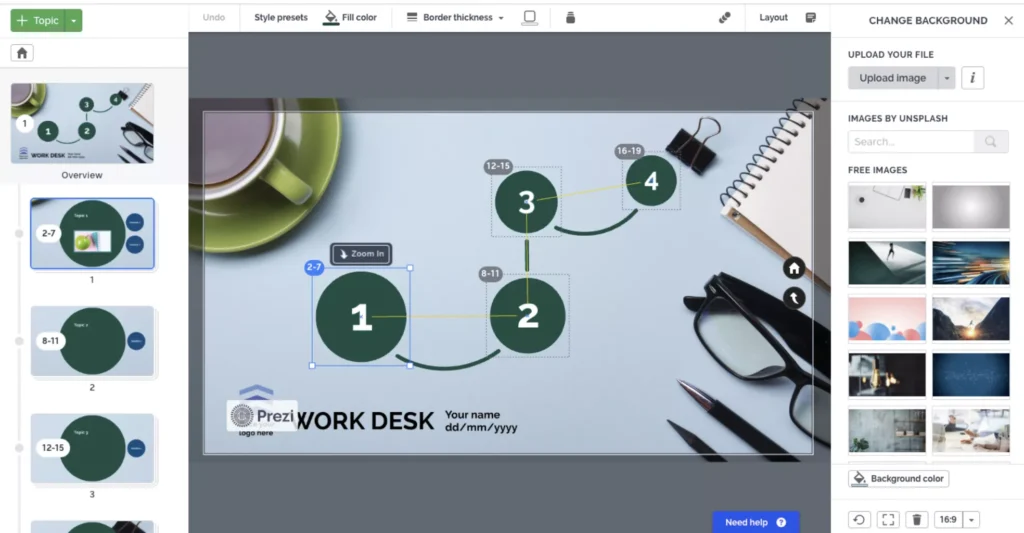Select topic circle 1 on canvas
The image size is (1024, 533).
click(x=361, y=317)
